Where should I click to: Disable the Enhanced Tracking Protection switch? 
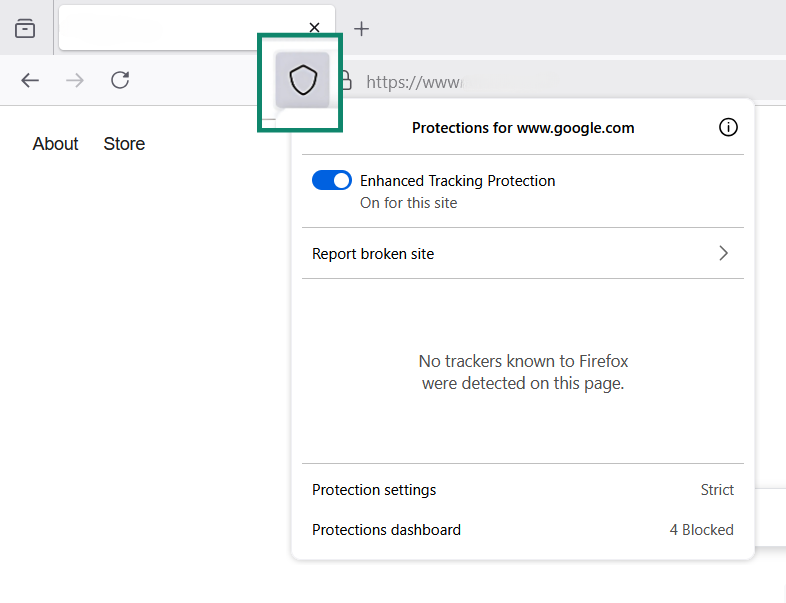coord(332,180)
